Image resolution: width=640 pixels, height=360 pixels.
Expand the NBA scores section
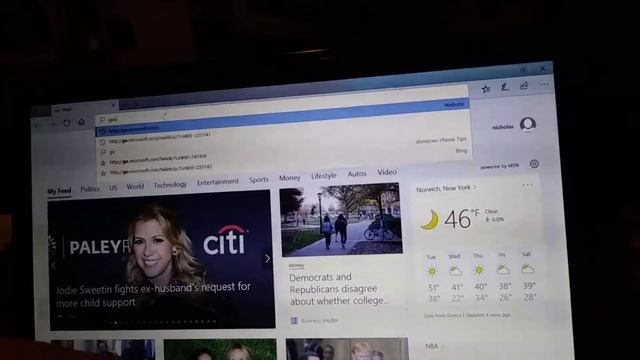point(434,347)
